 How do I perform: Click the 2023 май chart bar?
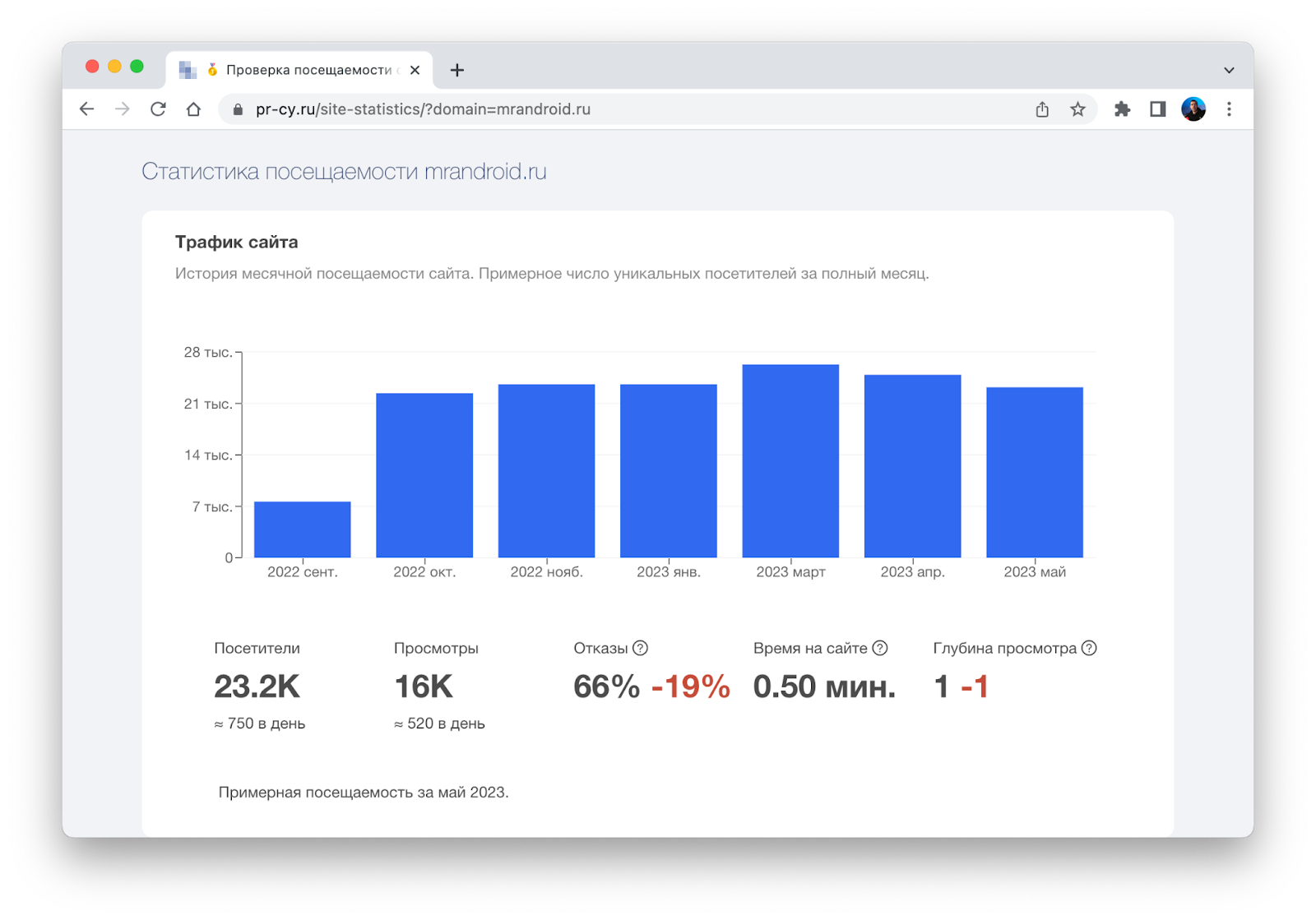point(1035,472)
